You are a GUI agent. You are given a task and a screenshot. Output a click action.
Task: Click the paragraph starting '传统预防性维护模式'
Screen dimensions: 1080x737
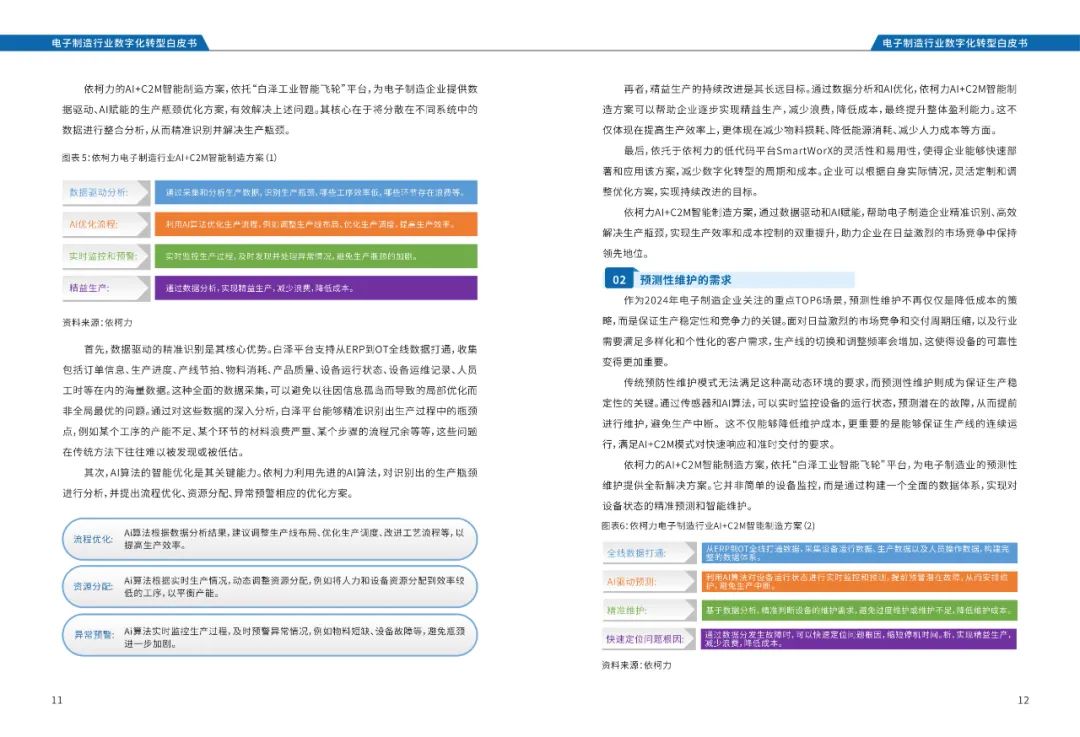click(x=809, y=413)
